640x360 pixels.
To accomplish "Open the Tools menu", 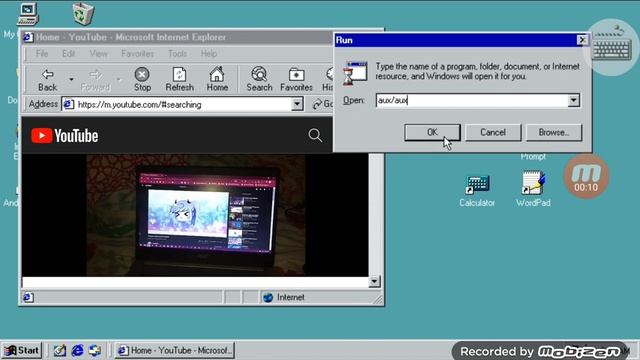I will 177,53.
